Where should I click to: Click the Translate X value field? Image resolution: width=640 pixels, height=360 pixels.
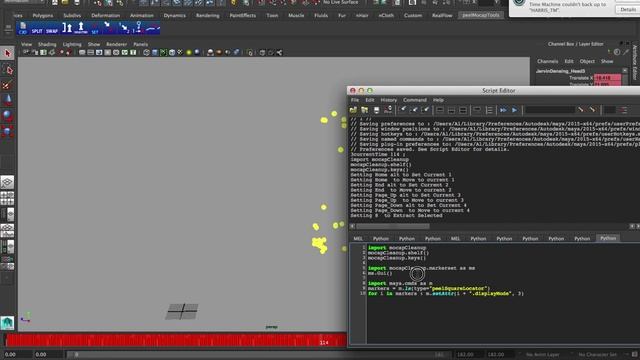pos(607,78)
